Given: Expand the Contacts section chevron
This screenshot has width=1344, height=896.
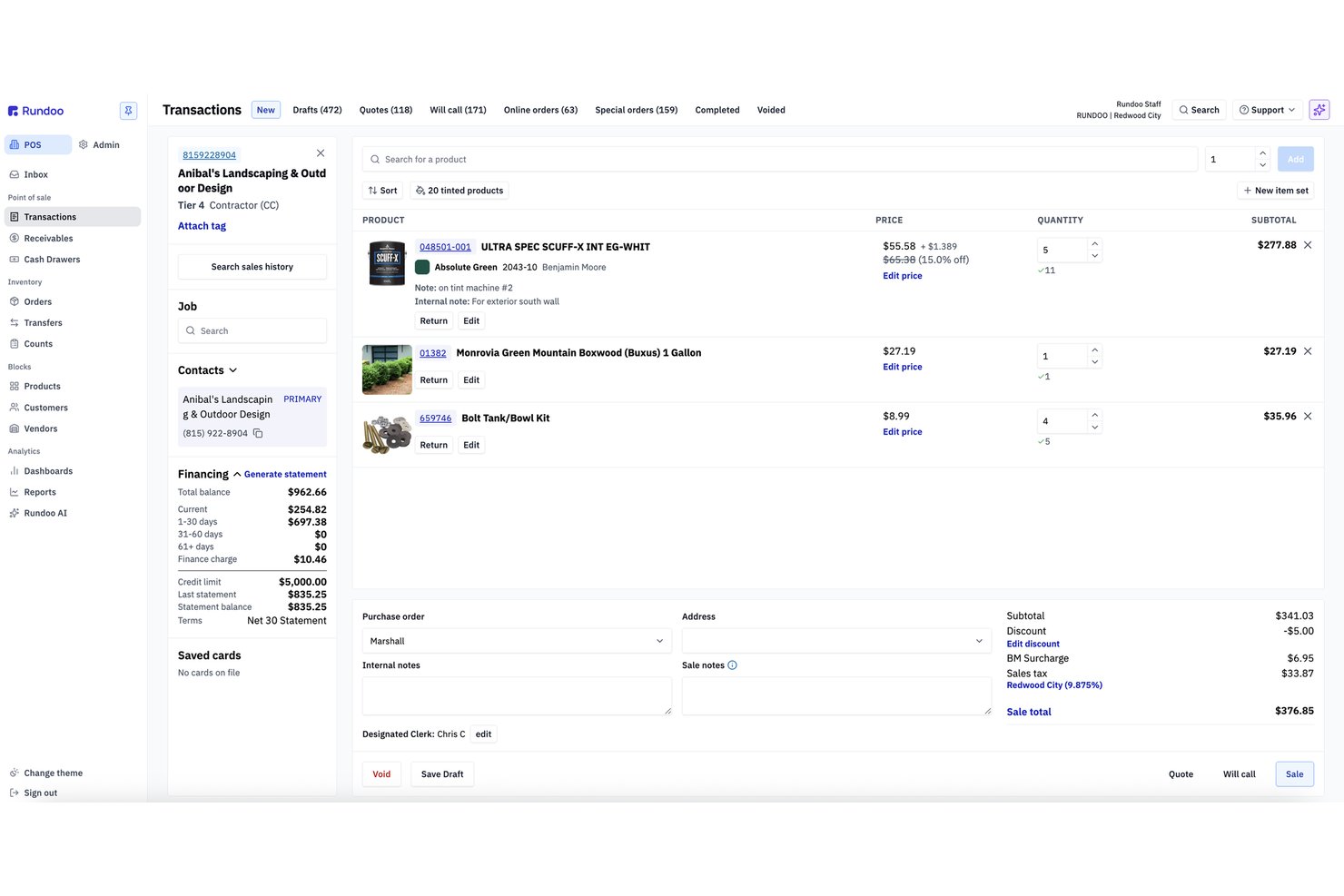Looking at the screenshot, I should (x=233, y=370).
